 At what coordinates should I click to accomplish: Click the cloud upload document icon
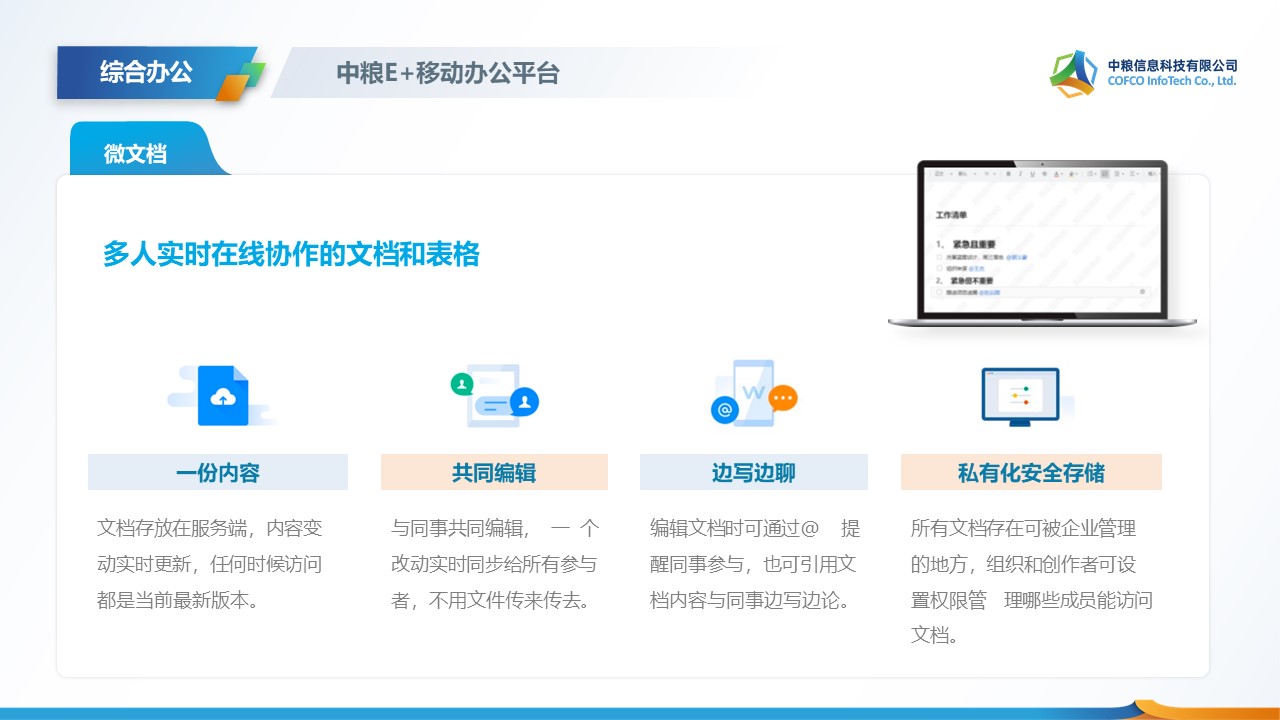pyautogui.click(x=222, y=396)
